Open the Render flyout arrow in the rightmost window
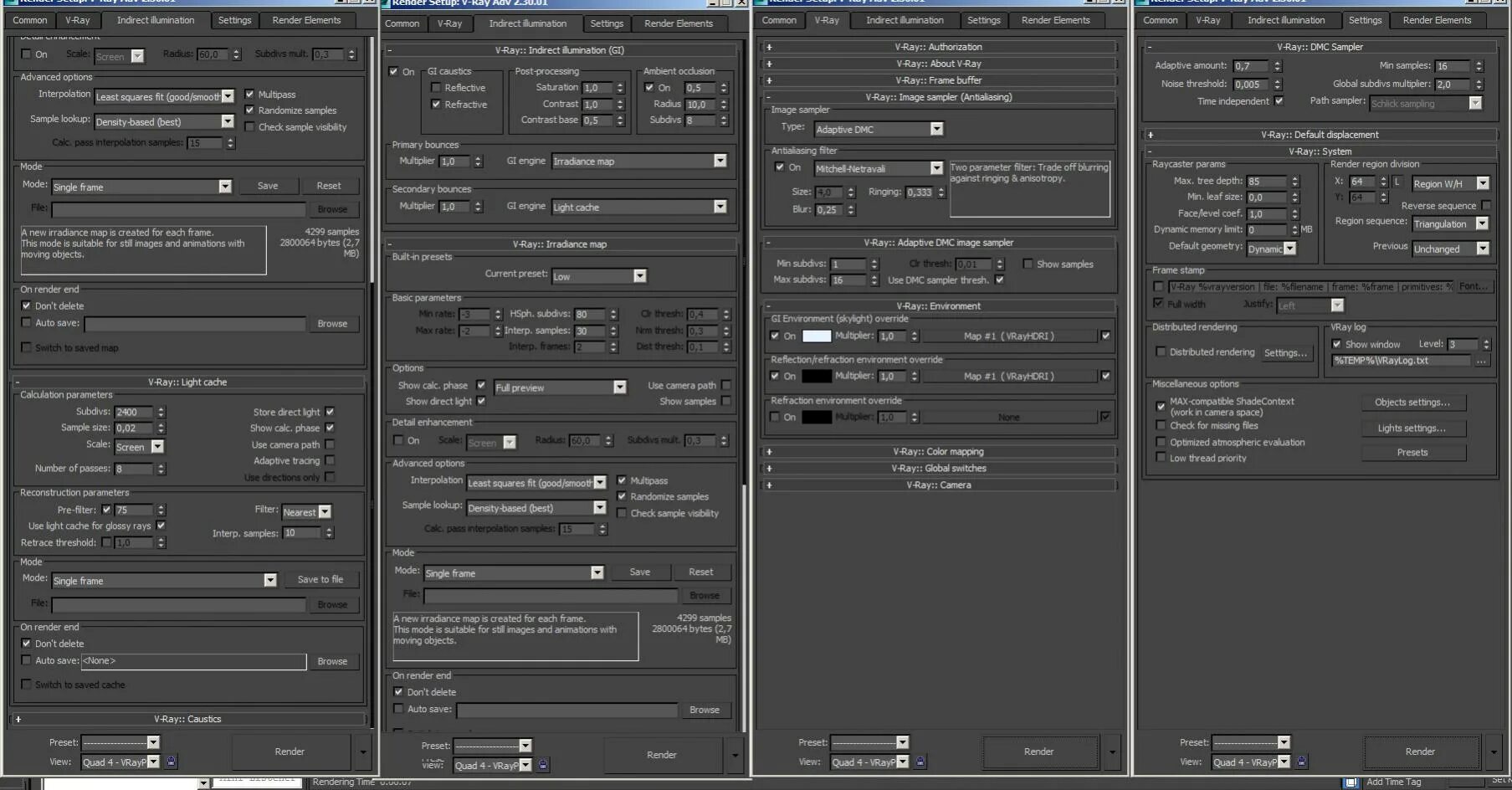Screen dimensions: 1512x790 (x=1494, y=752)
